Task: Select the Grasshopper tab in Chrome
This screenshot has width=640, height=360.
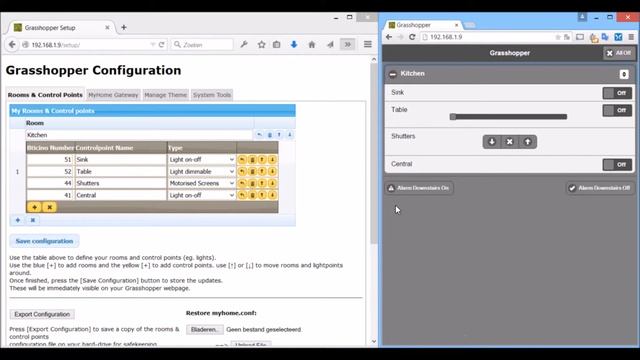Action: click(423, 25)
